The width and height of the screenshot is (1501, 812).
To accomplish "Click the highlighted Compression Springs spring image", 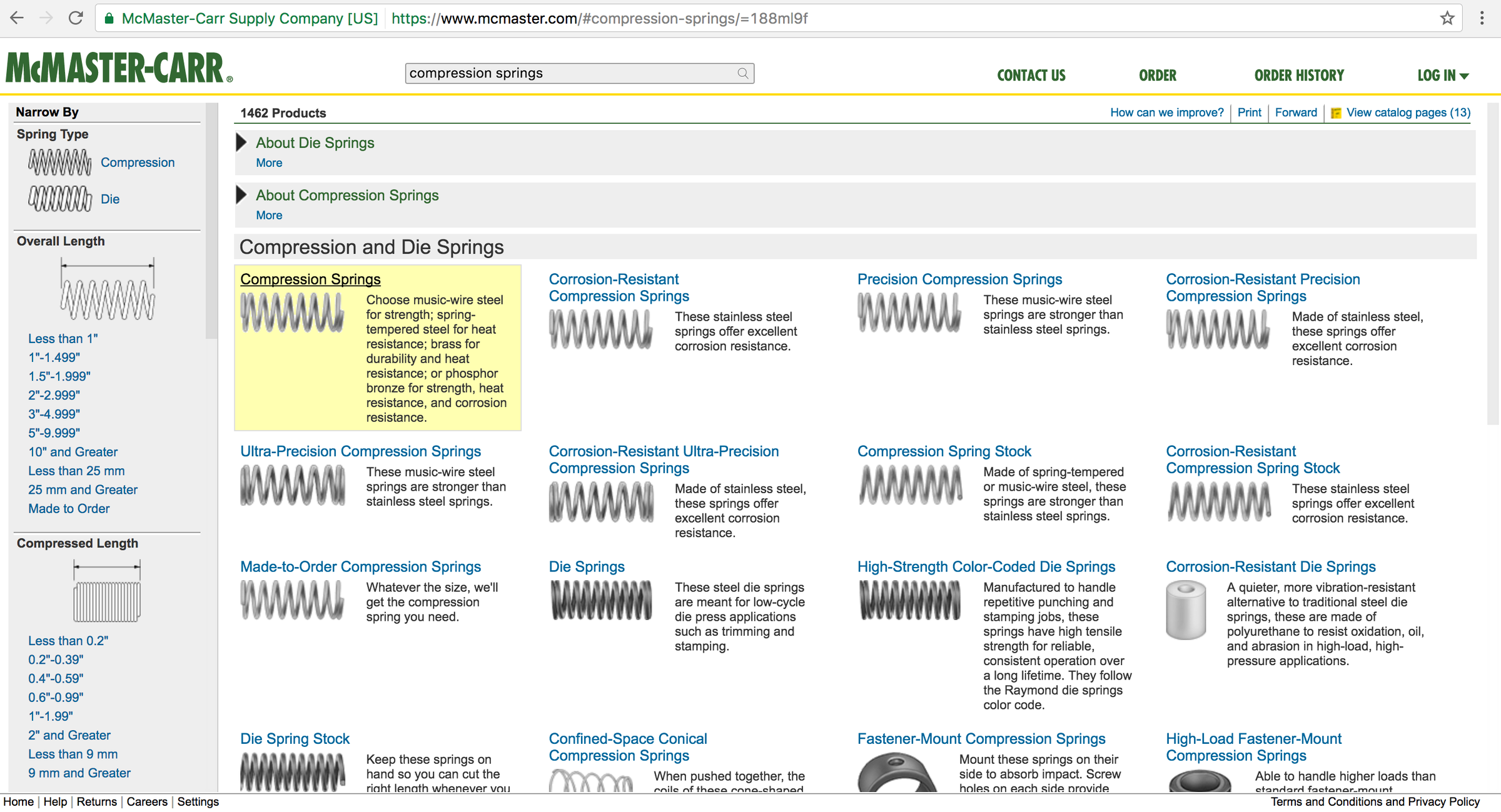I will point(292,312).
